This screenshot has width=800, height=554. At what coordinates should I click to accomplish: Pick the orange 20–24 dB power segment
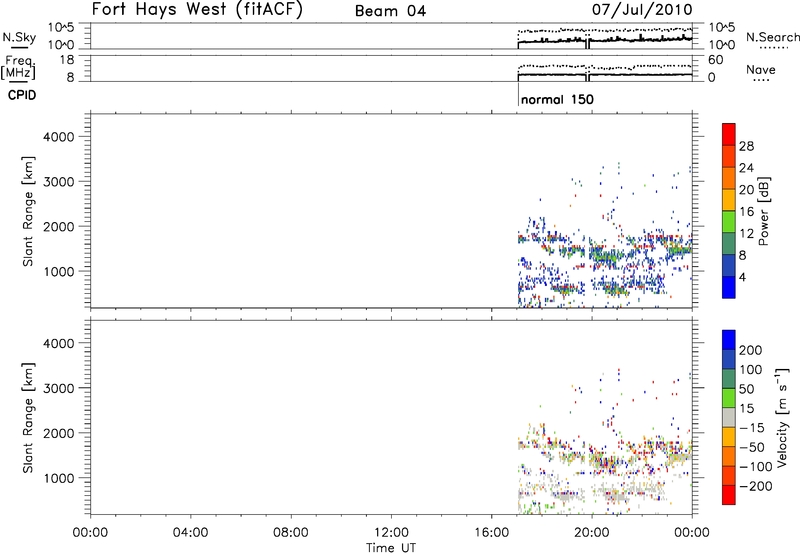729,178
